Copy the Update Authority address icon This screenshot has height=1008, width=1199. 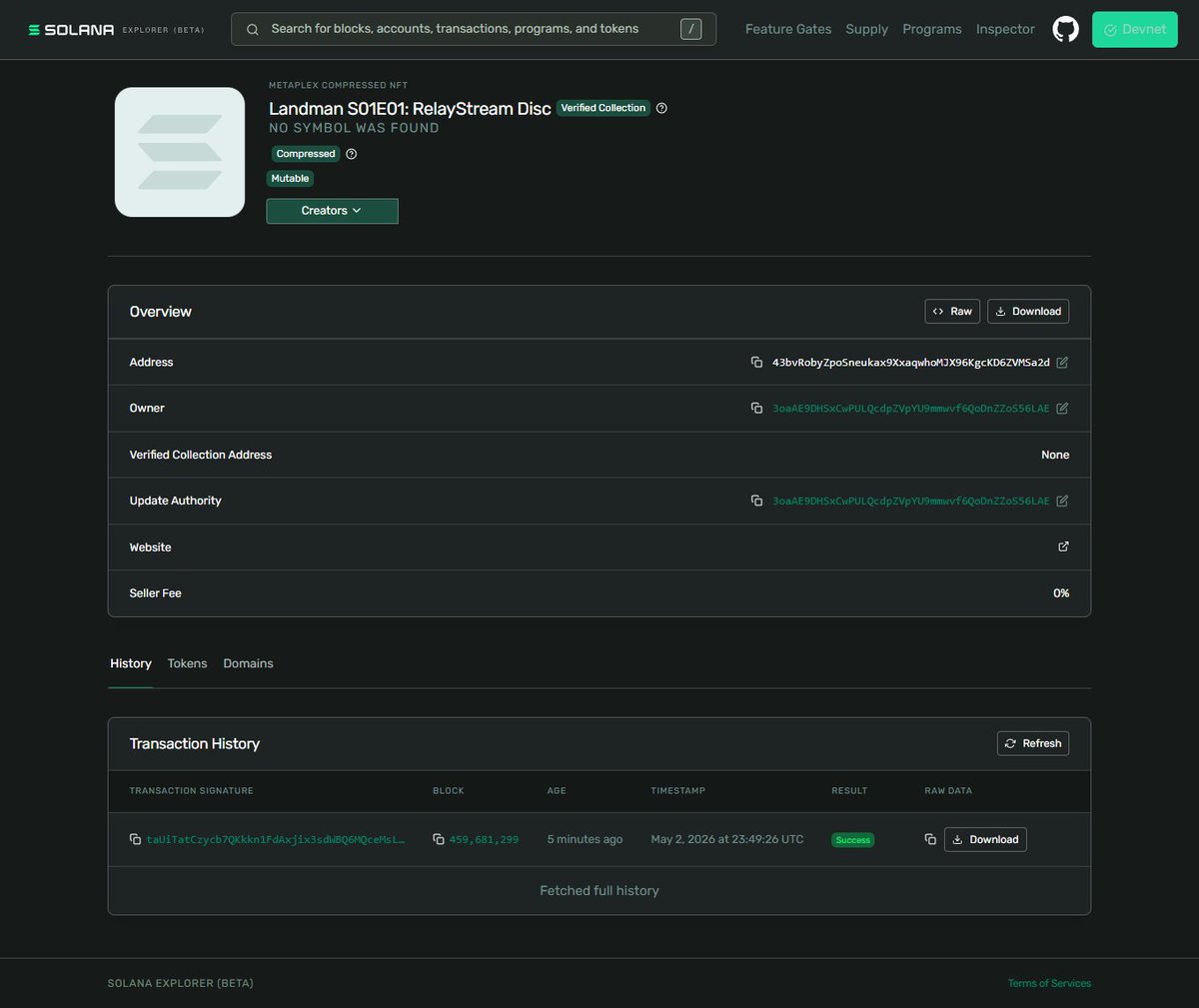click(756, 501)
